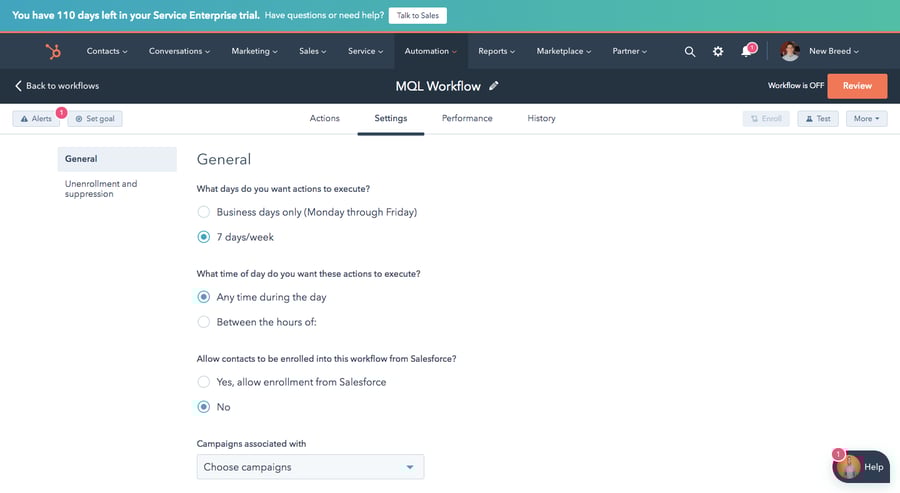This screenshot has height=493, width=900.
Task: Open the More dropdown button
Action: pyautogui.click(x=866, y=119)
